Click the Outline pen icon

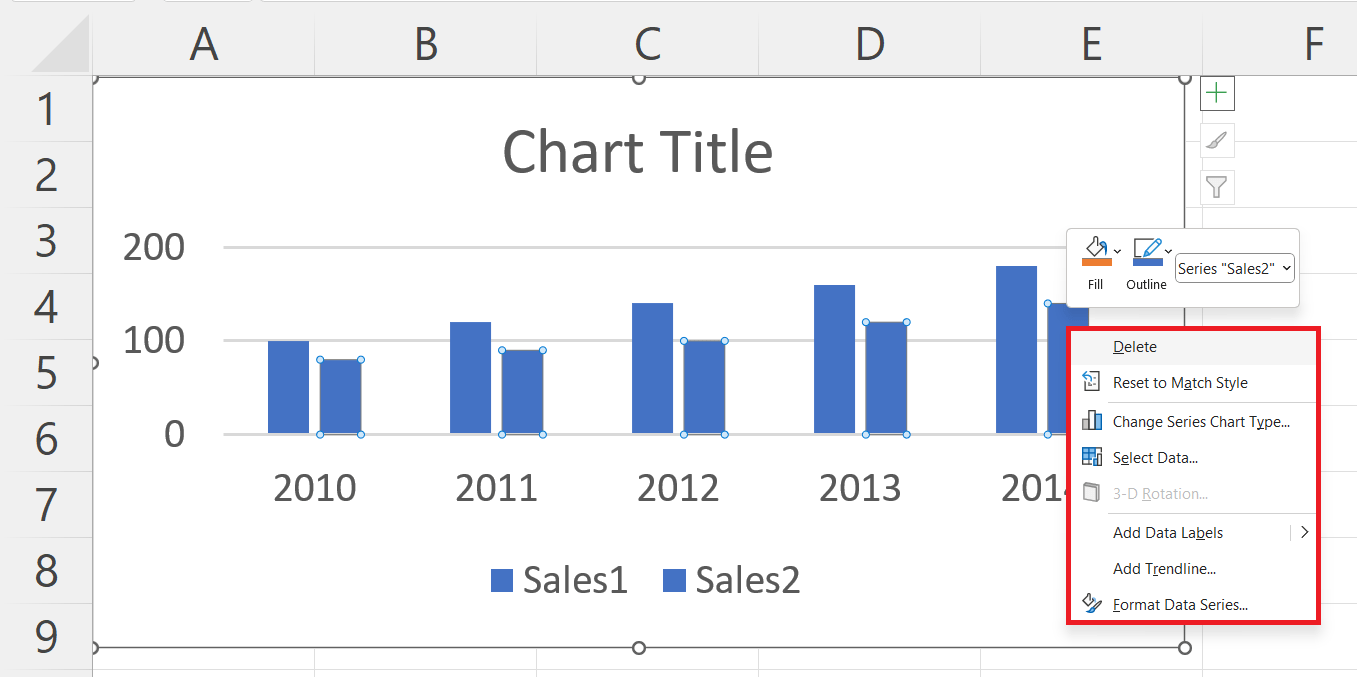point(1147,251)
